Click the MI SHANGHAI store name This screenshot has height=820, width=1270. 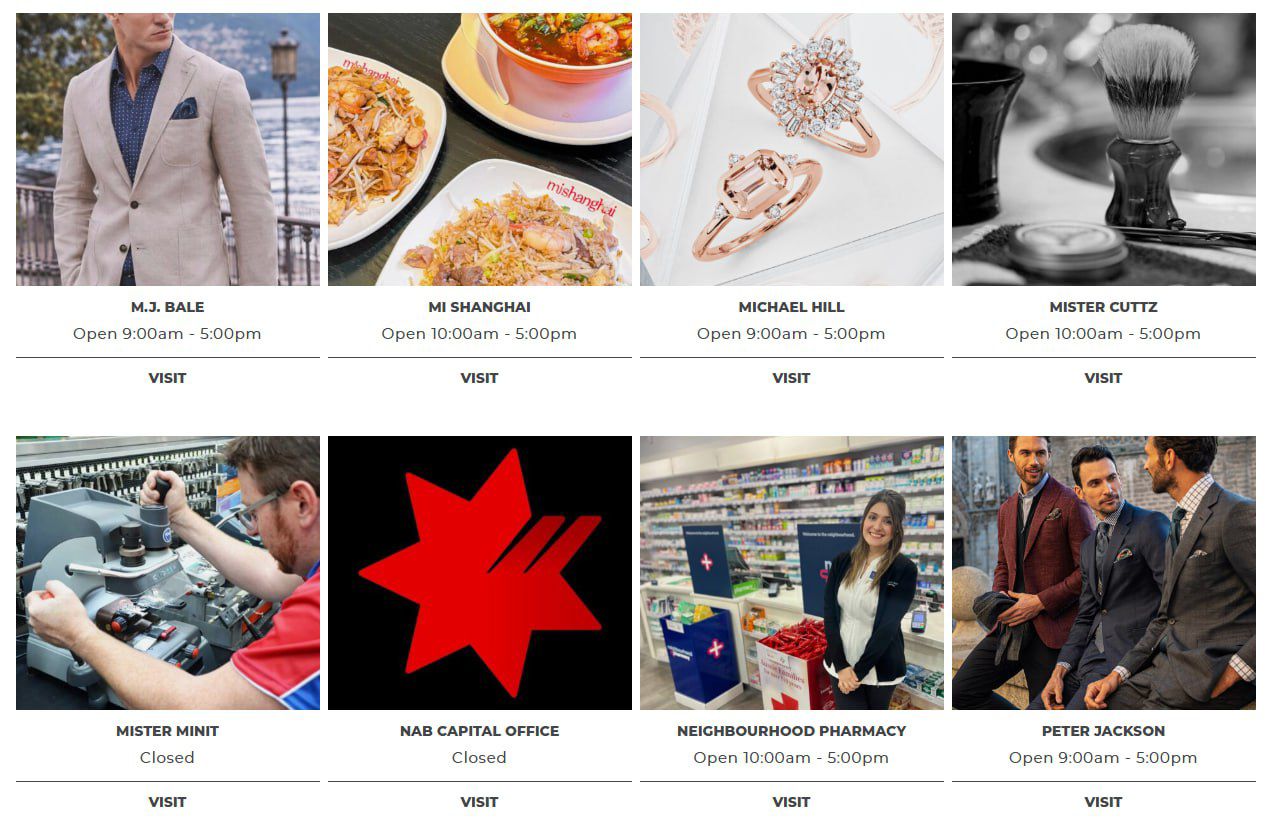480,307
